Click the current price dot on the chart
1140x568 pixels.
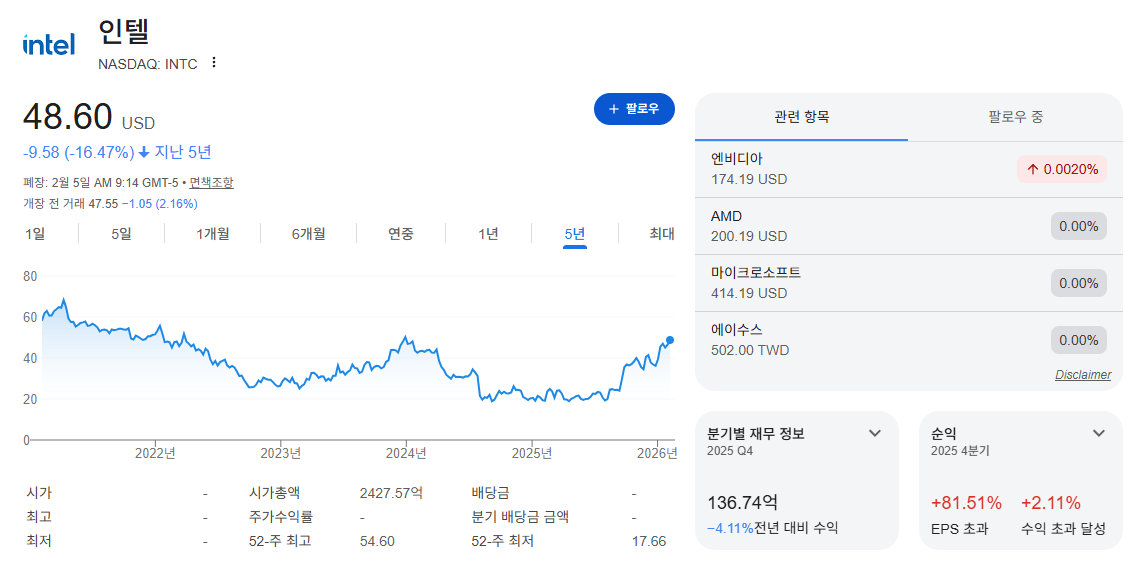(670, 340)
